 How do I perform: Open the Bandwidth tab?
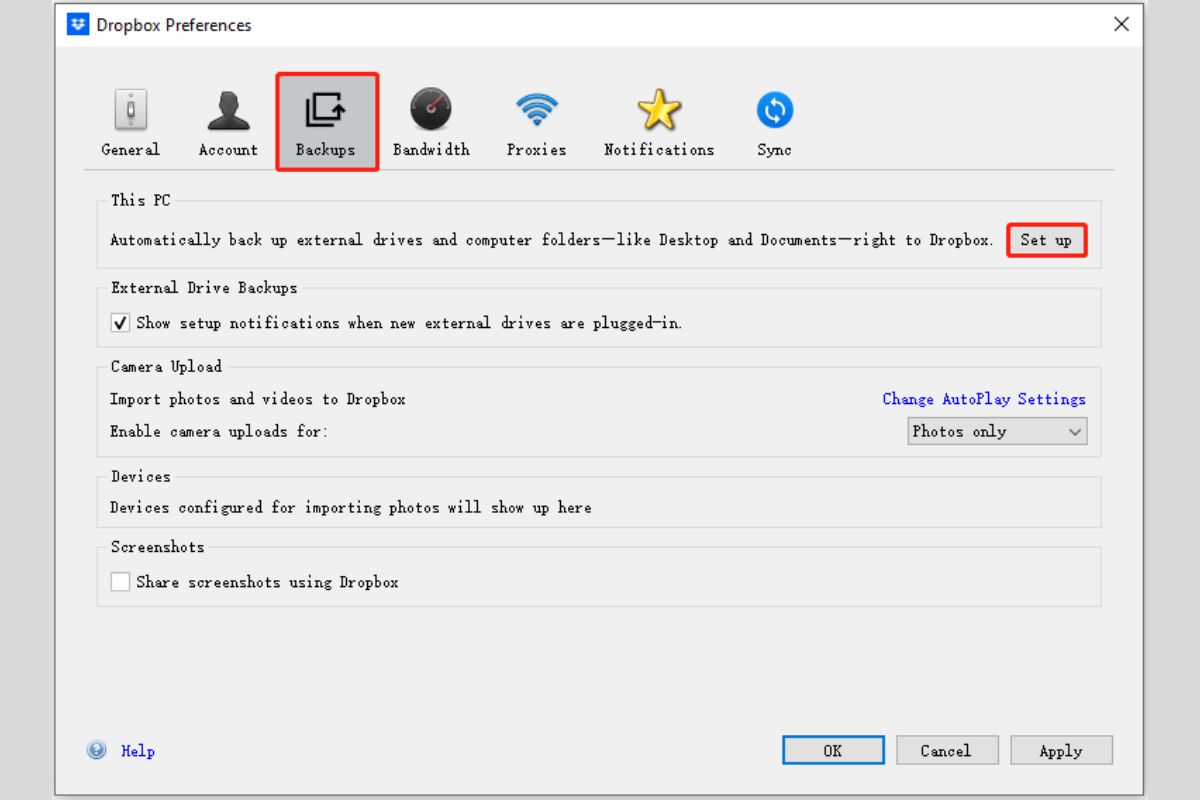431,123
